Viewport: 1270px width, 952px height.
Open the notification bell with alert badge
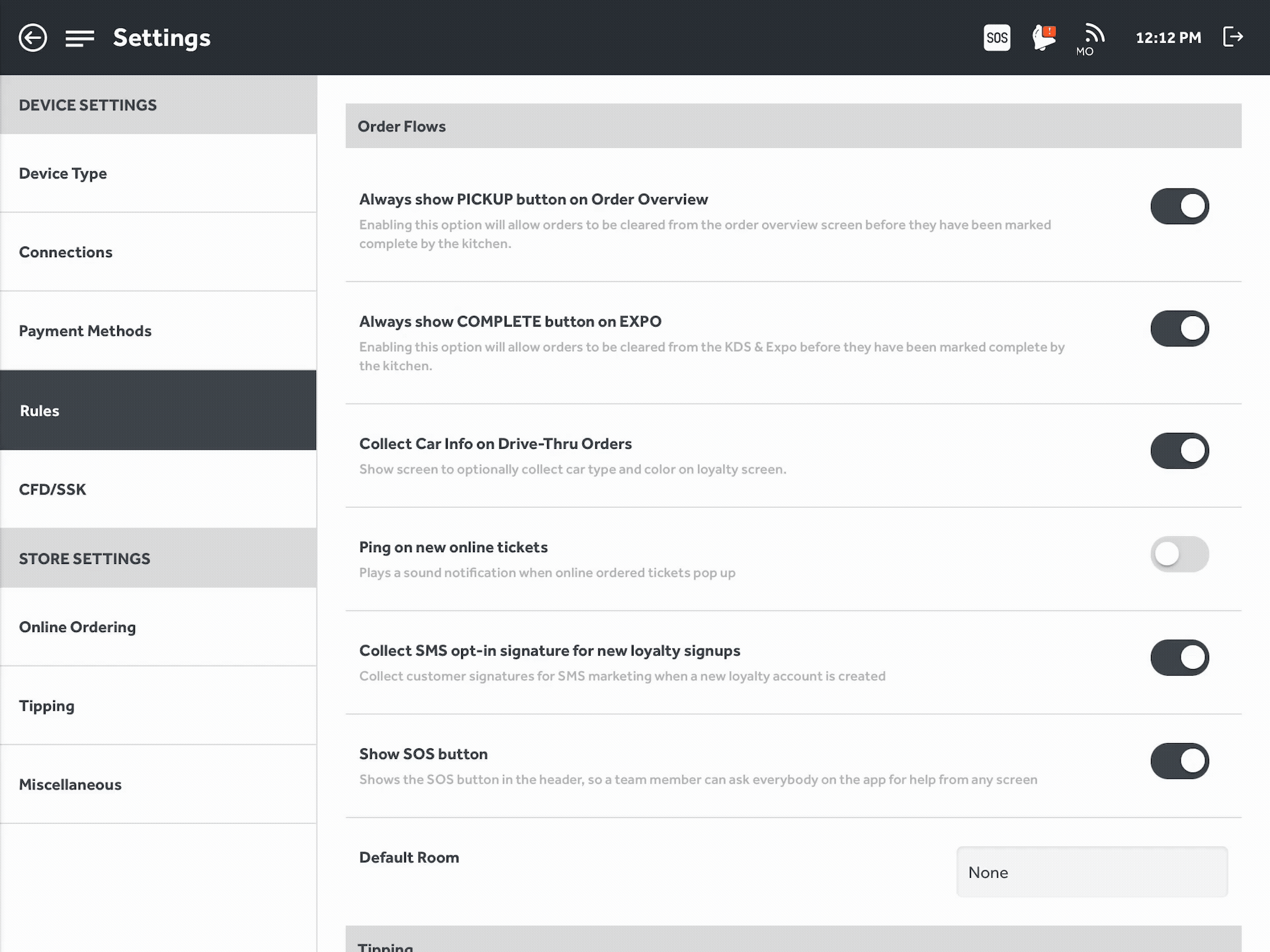1044,38
